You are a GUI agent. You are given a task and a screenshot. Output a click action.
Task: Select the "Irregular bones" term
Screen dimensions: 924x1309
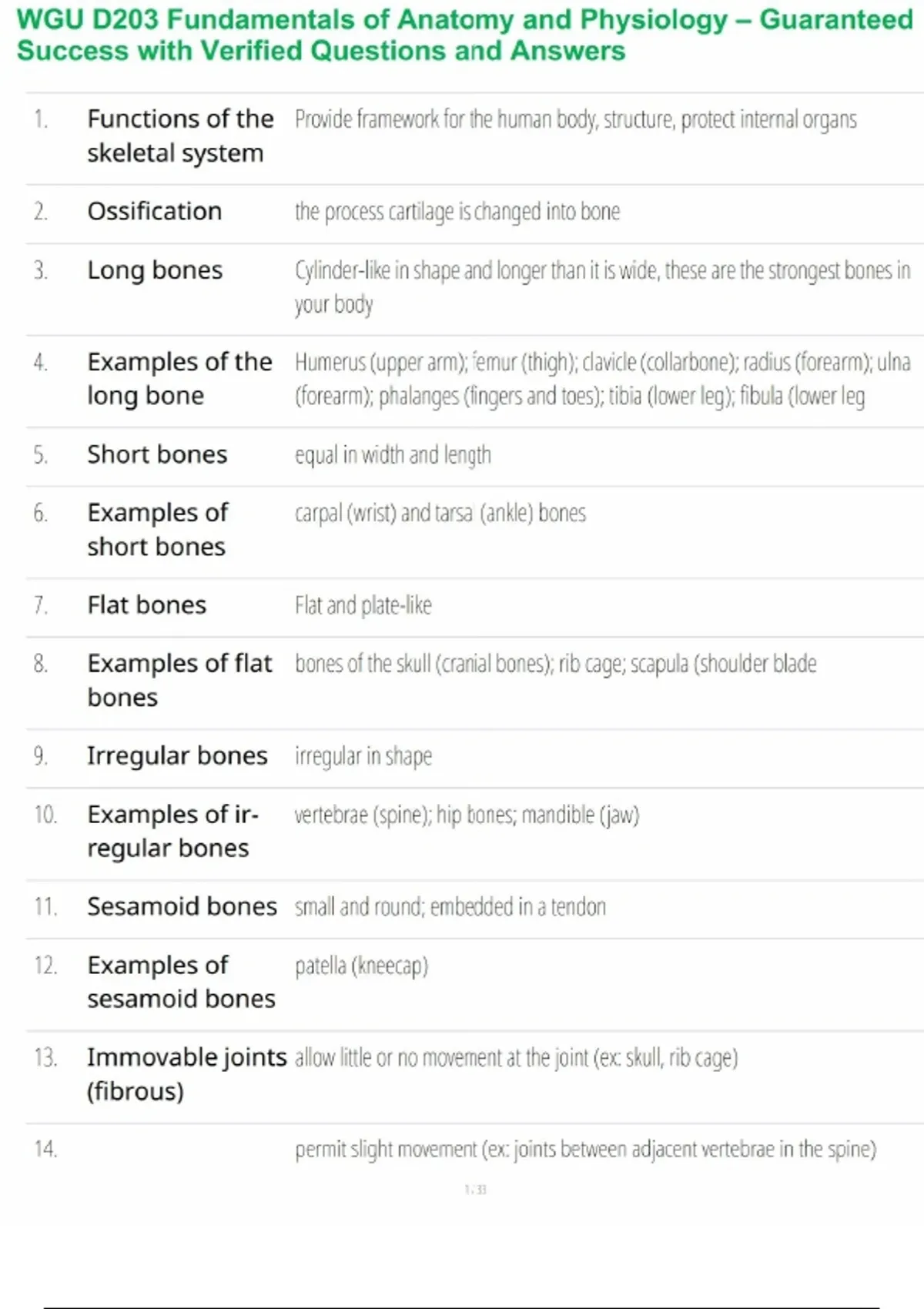coord(177,756)
